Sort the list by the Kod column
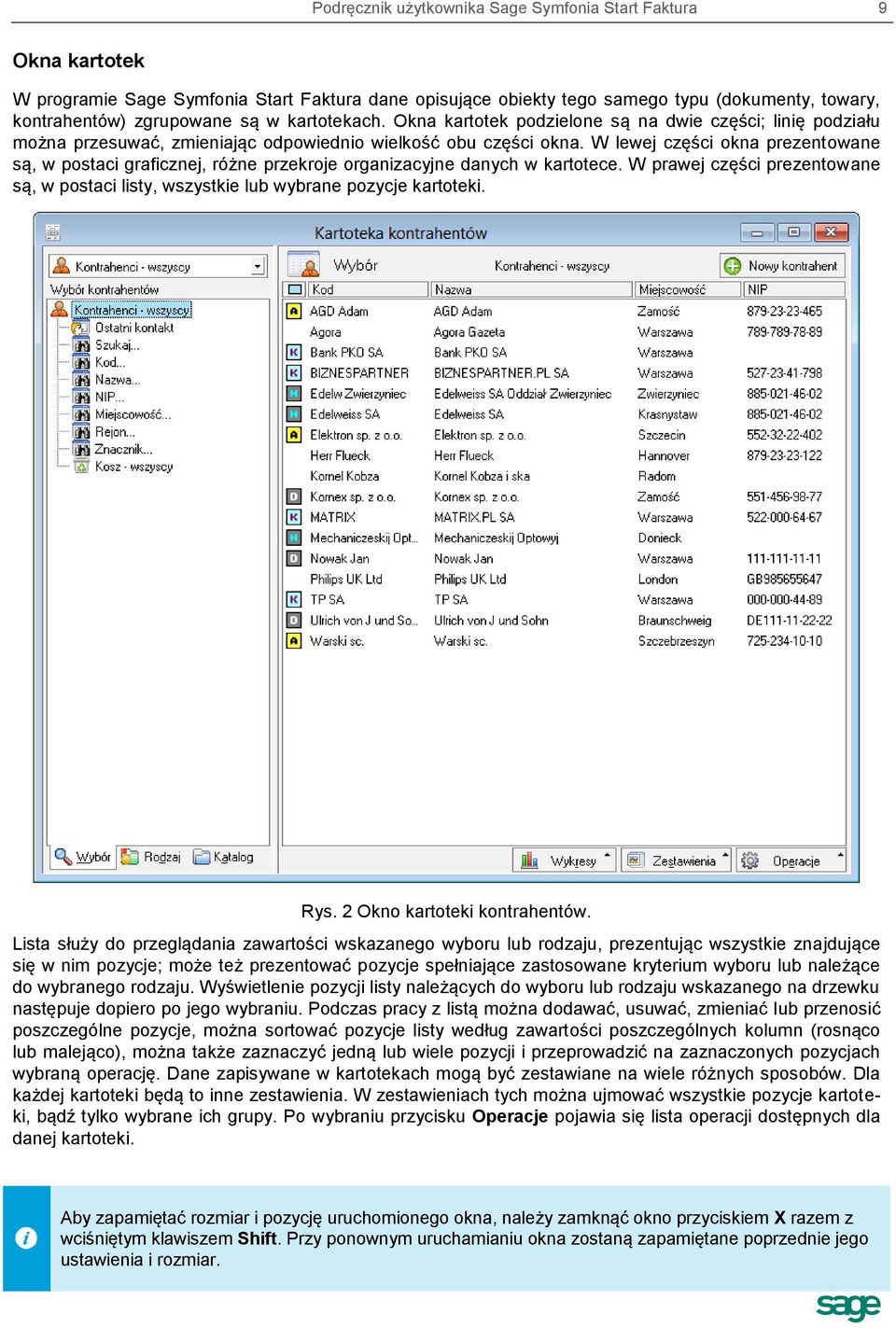 pyautogui.click(x=368, y=289)
